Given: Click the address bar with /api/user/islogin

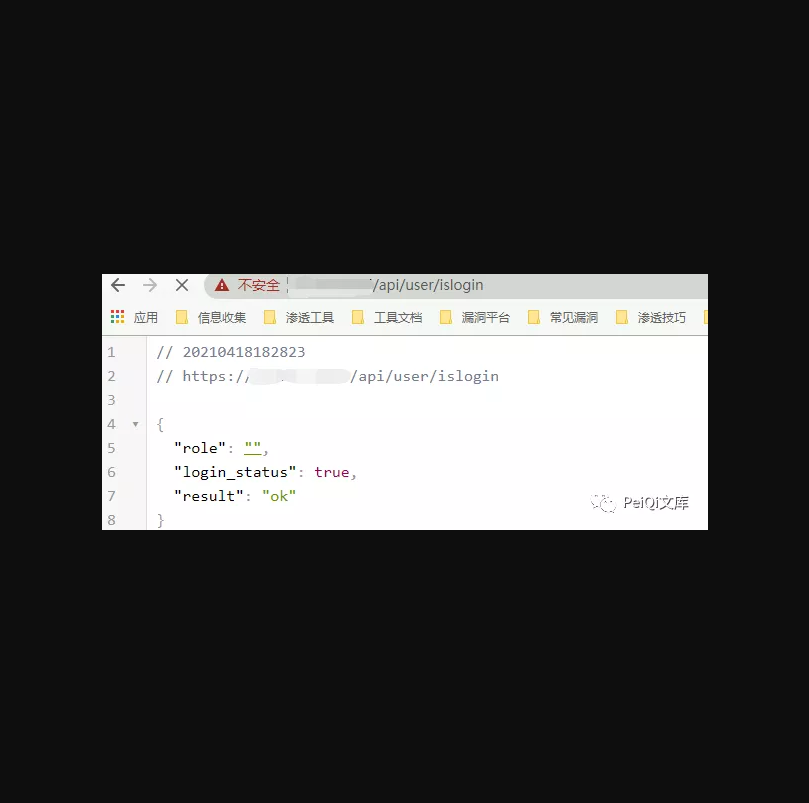Looking at the screenshot, I should tap(456, 286).
